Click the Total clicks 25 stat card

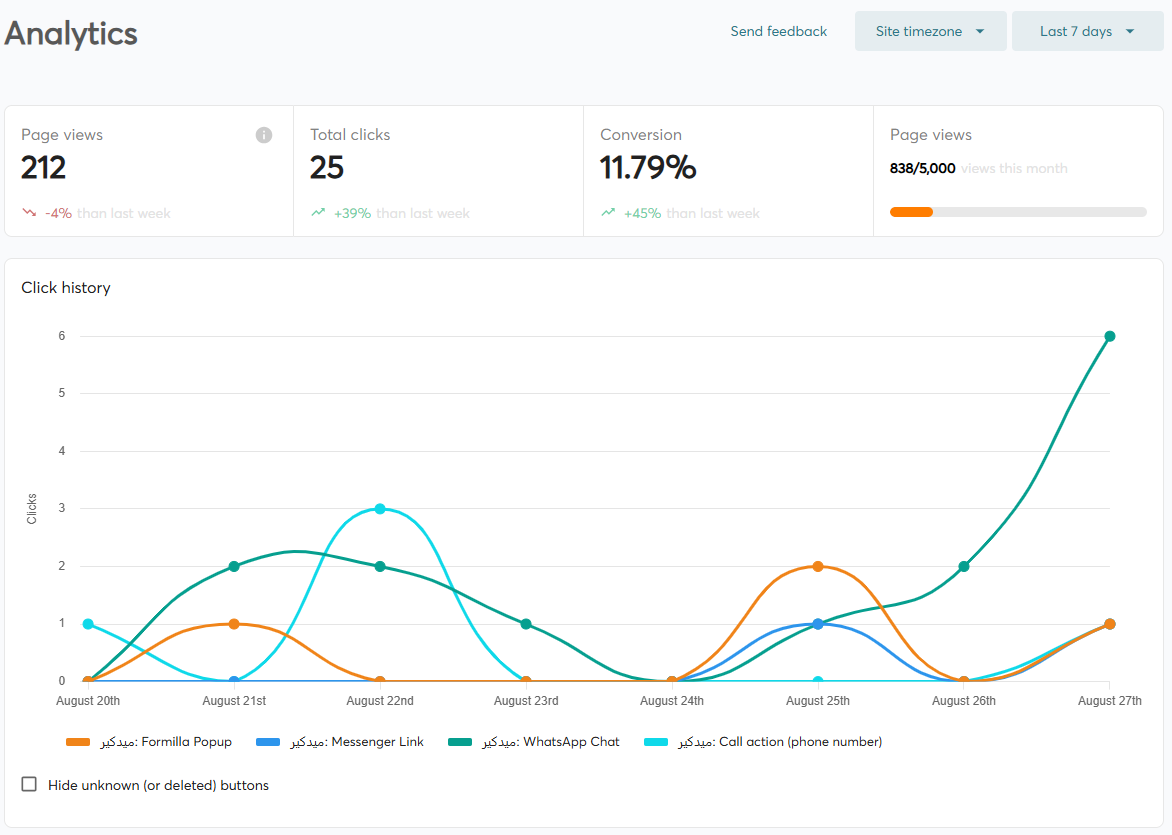pos(438,170)
